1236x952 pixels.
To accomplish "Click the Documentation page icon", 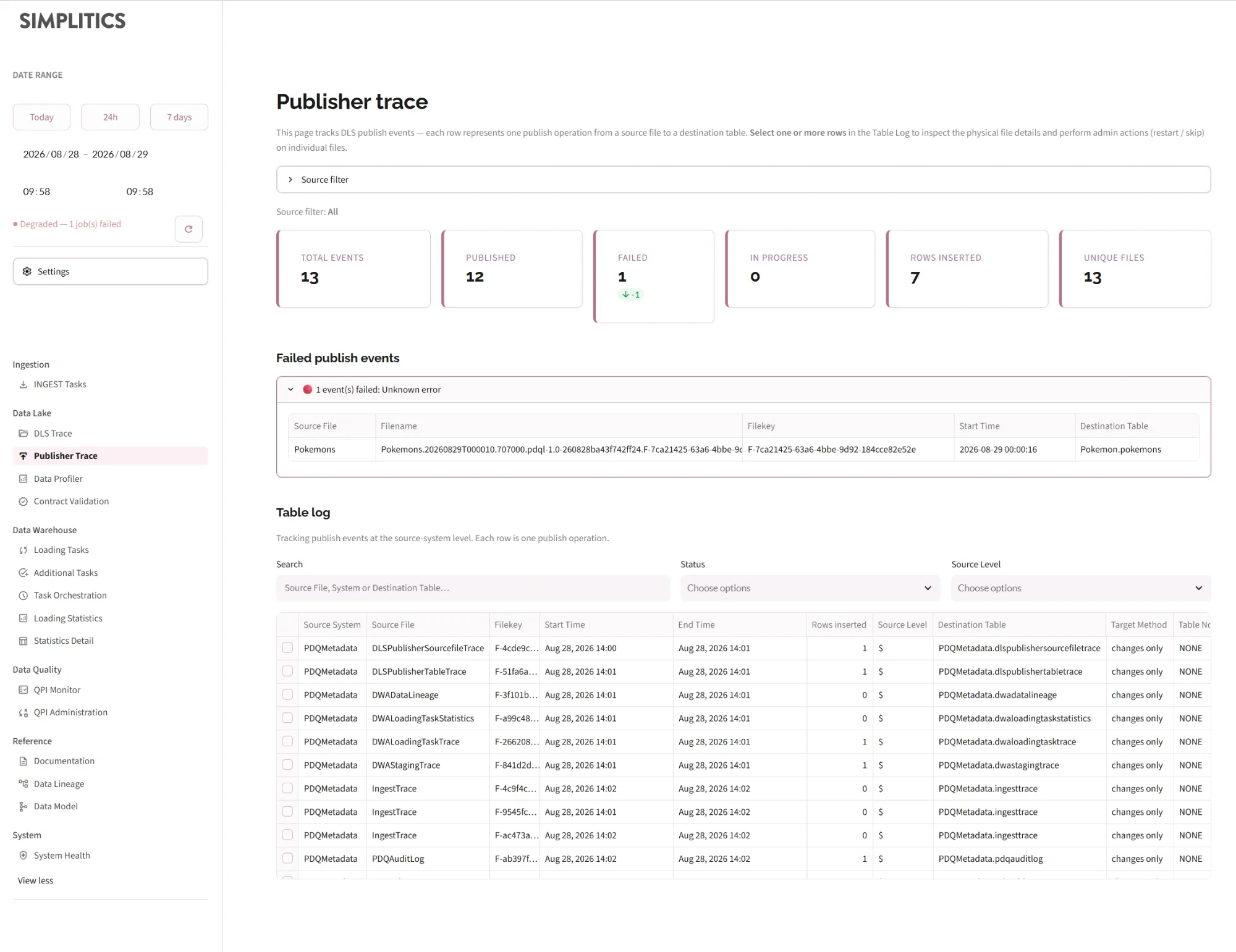I will (x=23, y=761).
